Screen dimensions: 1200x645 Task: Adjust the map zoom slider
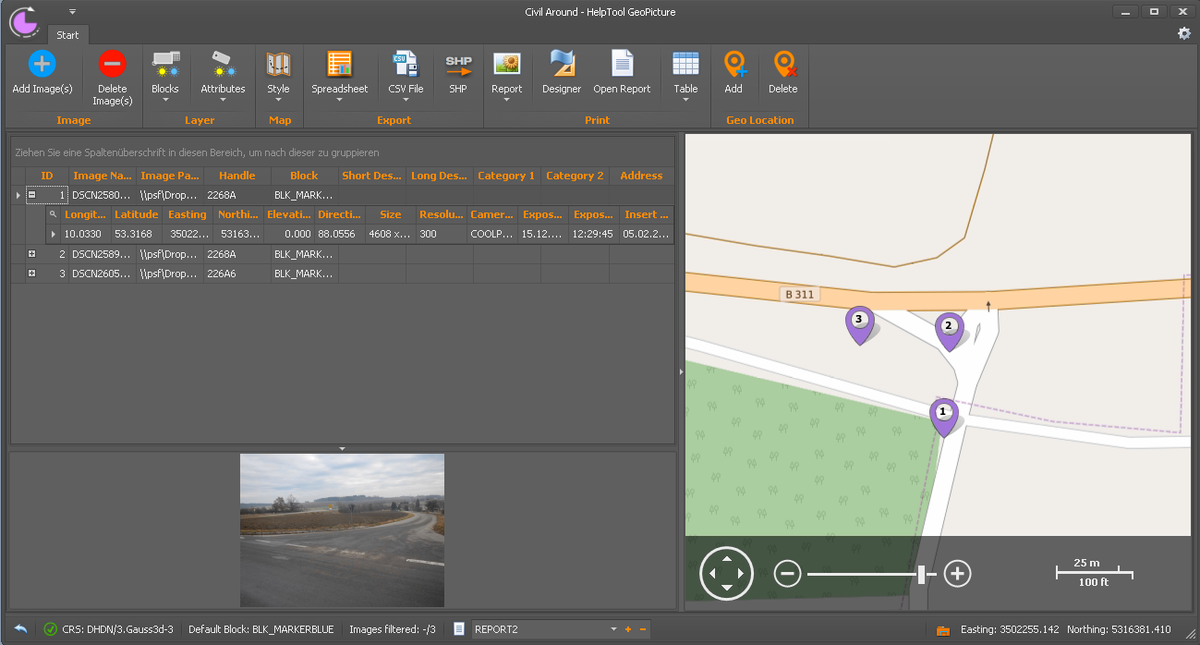coord(920,573)
